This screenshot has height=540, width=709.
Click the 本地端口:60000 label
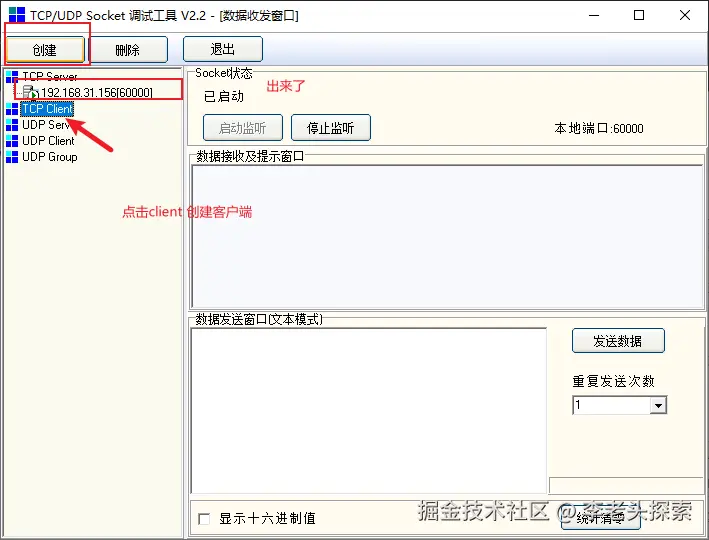pos(599,128)
